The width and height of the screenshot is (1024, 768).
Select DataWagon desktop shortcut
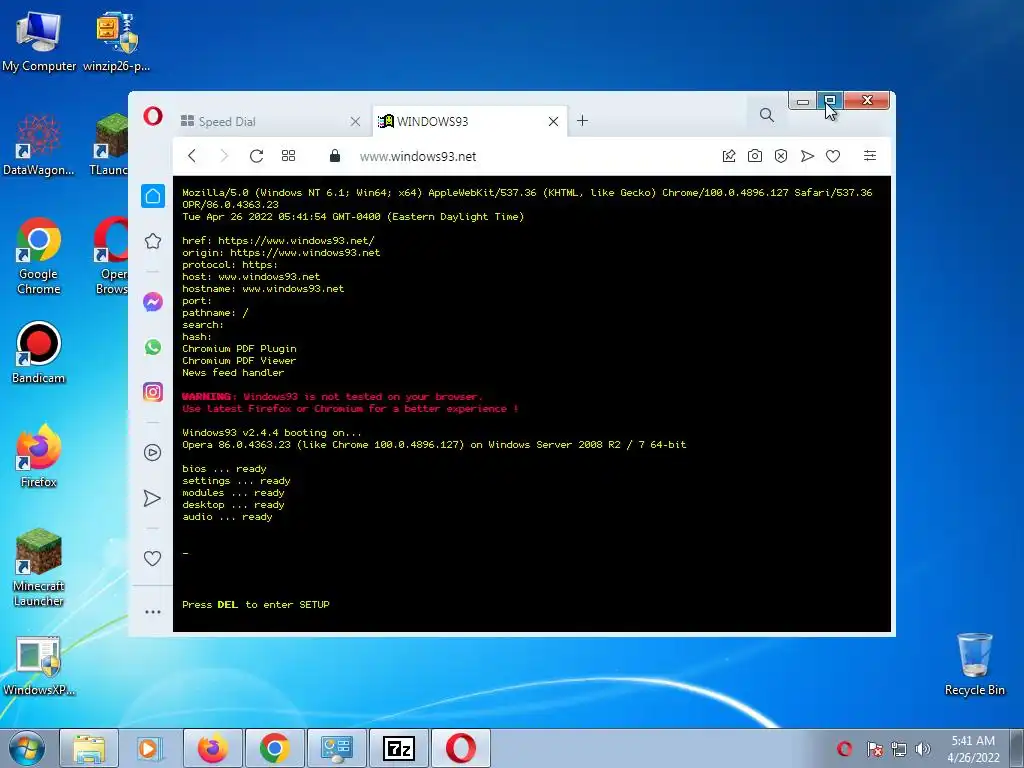(x=39, y=145)
